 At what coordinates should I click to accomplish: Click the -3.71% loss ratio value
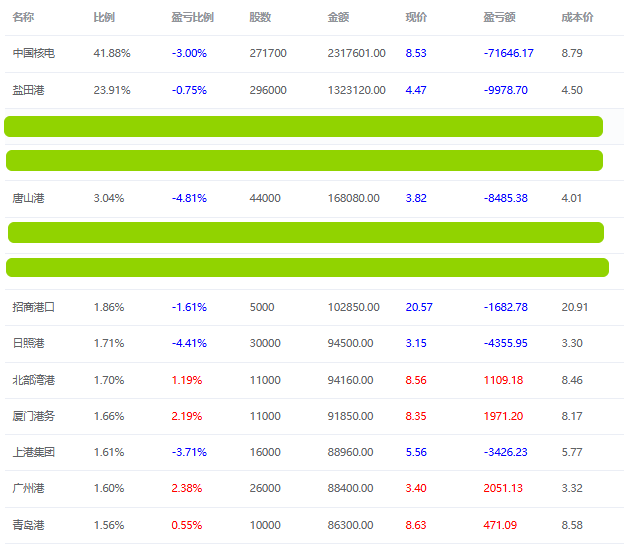pyautogui.click(x=189, y=452)
